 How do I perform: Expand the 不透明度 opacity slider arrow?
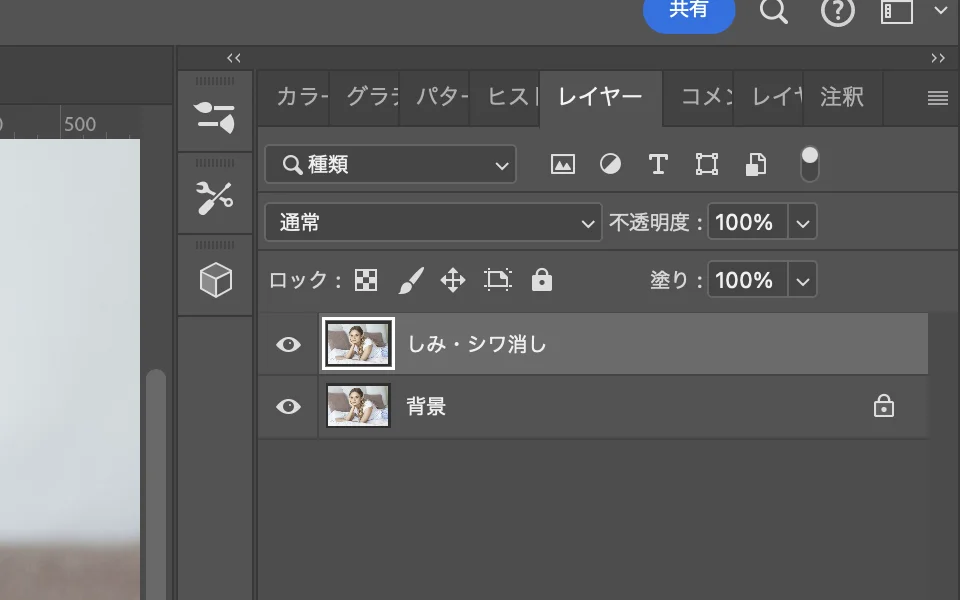click(x=803, y=223)
